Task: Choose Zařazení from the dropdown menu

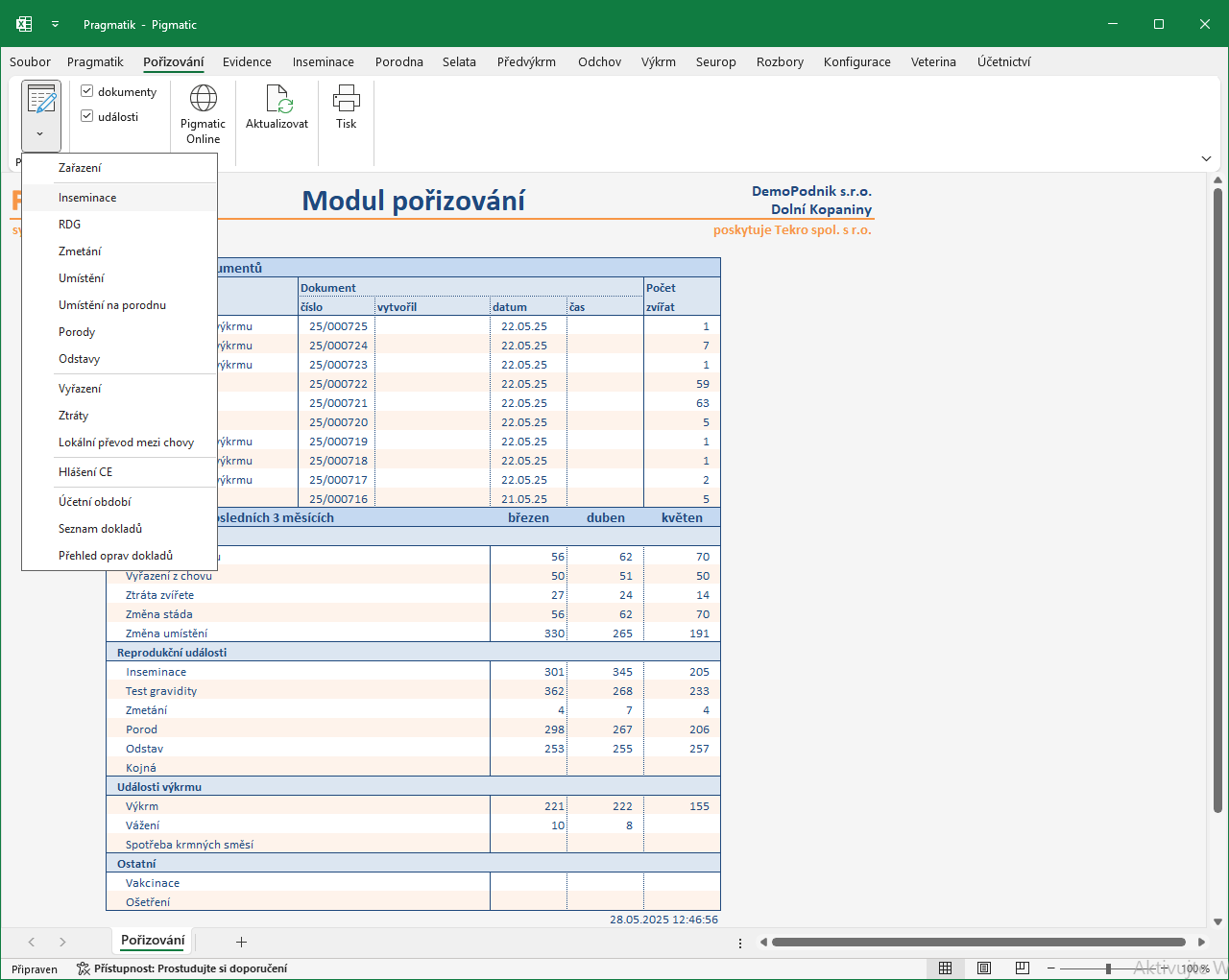Action: point(120,168)
